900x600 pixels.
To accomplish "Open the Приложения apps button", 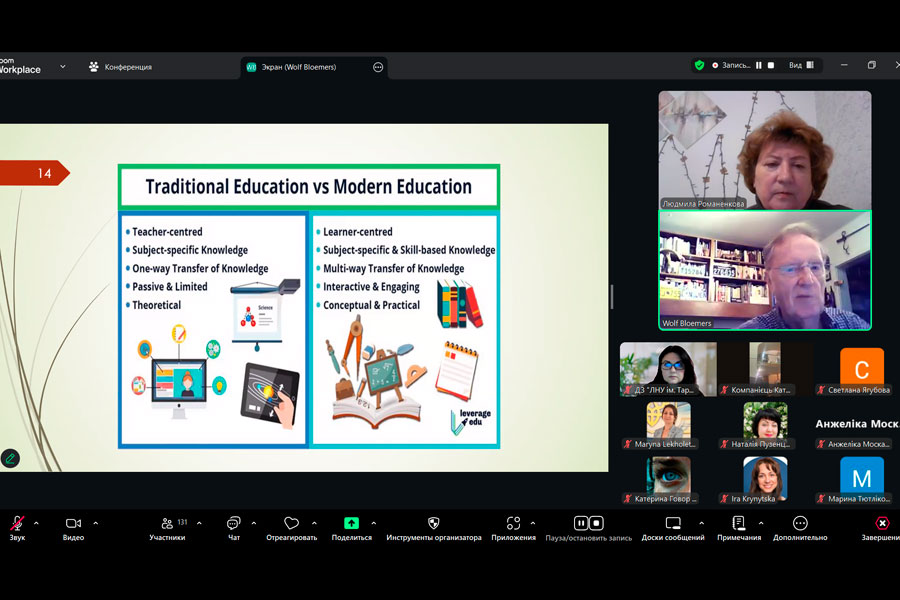I will (513, 528).
